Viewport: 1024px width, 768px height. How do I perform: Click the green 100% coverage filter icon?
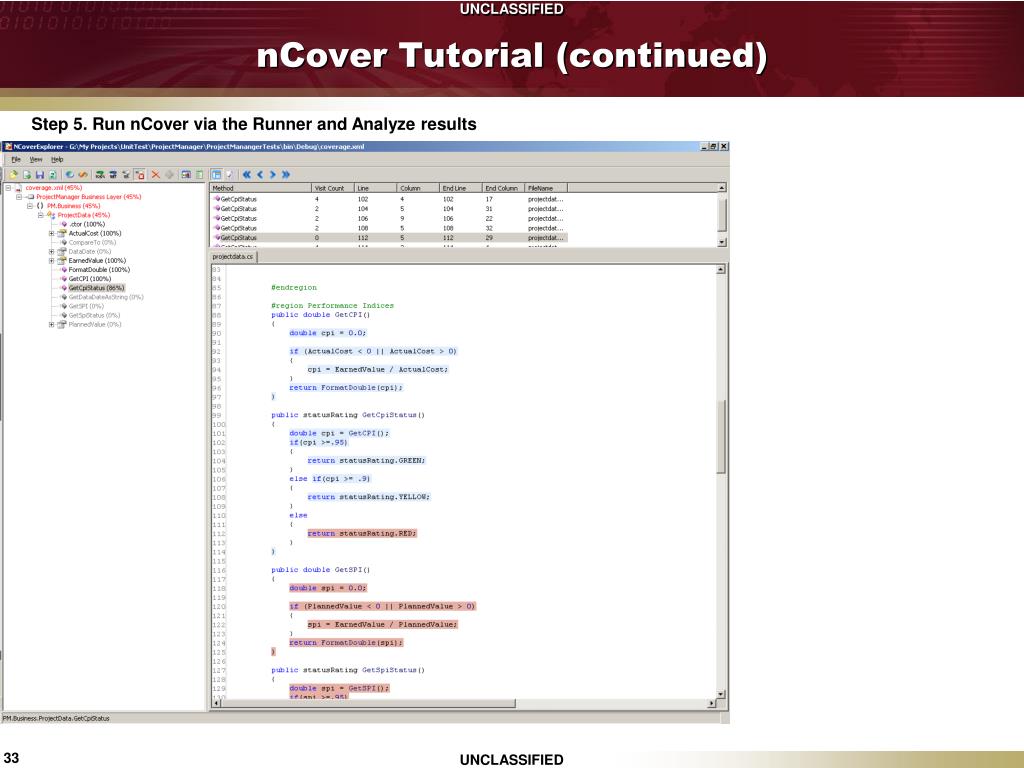(100, 174)
